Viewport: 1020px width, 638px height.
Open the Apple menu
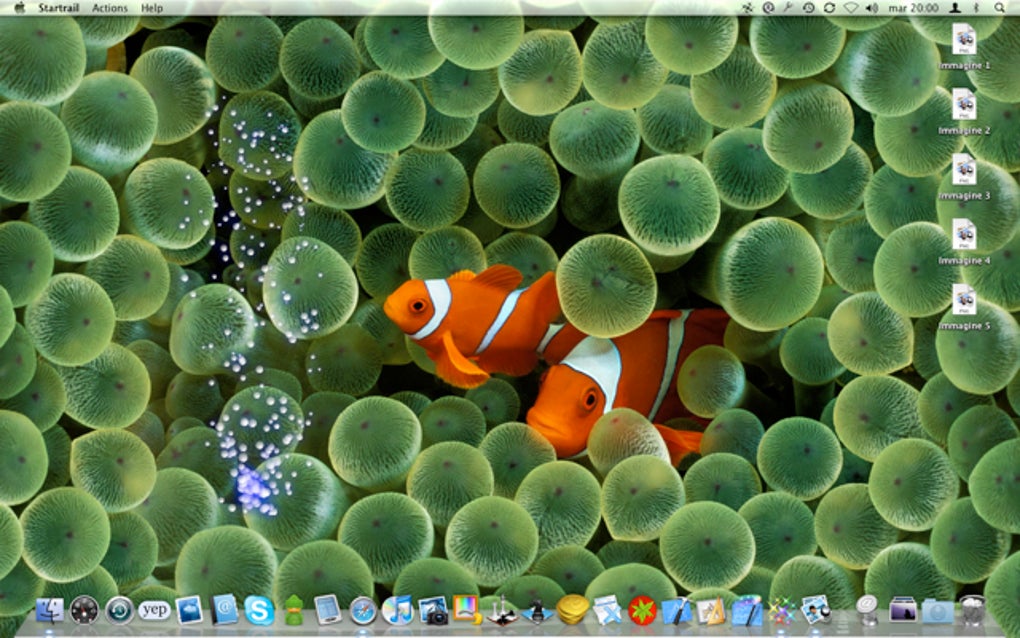pyautogui.click(x=19, y=8)
